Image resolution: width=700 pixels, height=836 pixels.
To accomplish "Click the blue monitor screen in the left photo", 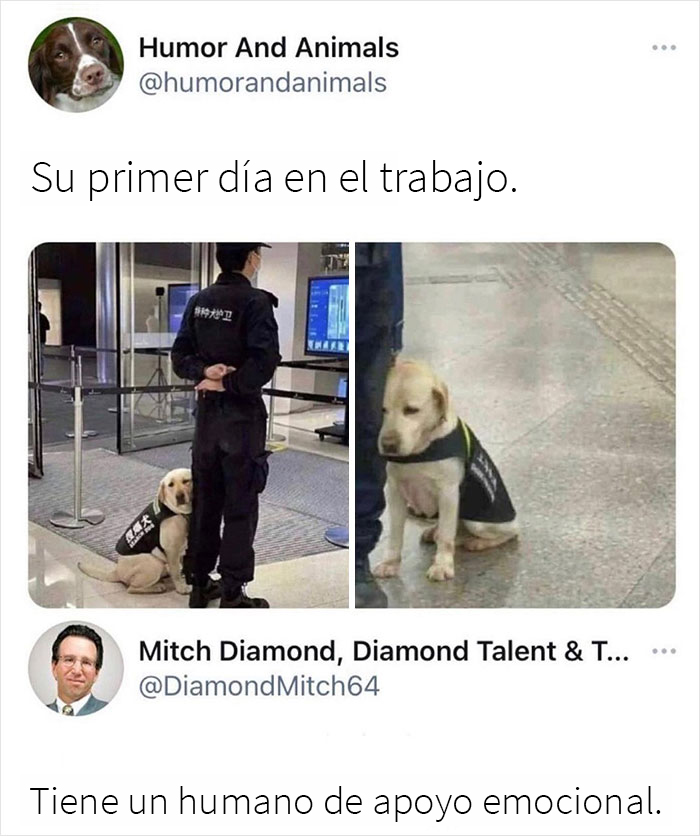I will pos(327,317).
